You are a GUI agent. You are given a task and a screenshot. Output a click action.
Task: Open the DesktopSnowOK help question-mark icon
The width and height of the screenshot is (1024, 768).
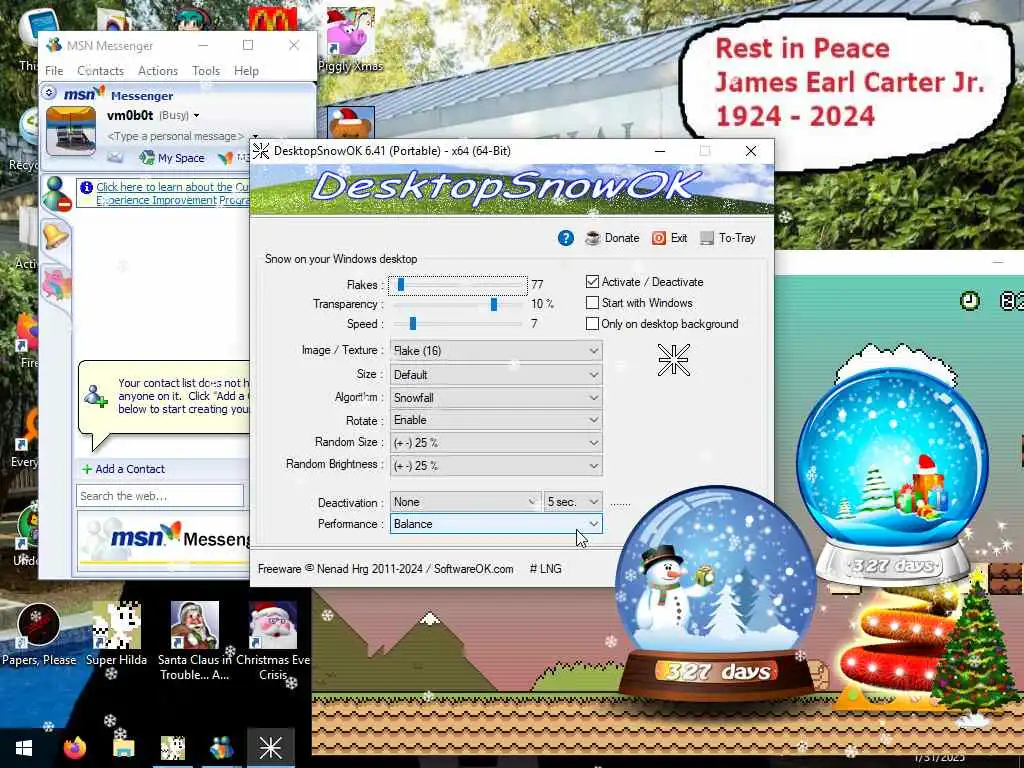tap(566, 238)
